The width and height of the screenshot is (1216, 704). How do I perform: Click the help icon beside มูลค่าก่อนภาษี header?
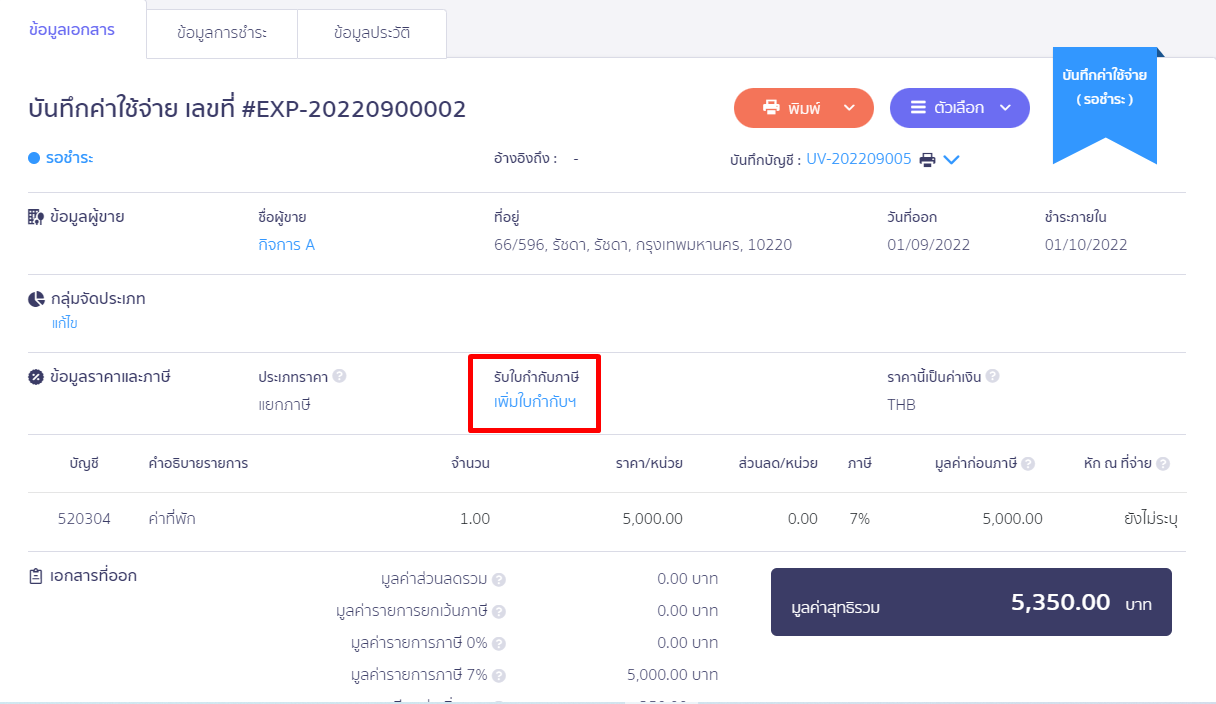pyautogui.click(x=1028, y=464)
